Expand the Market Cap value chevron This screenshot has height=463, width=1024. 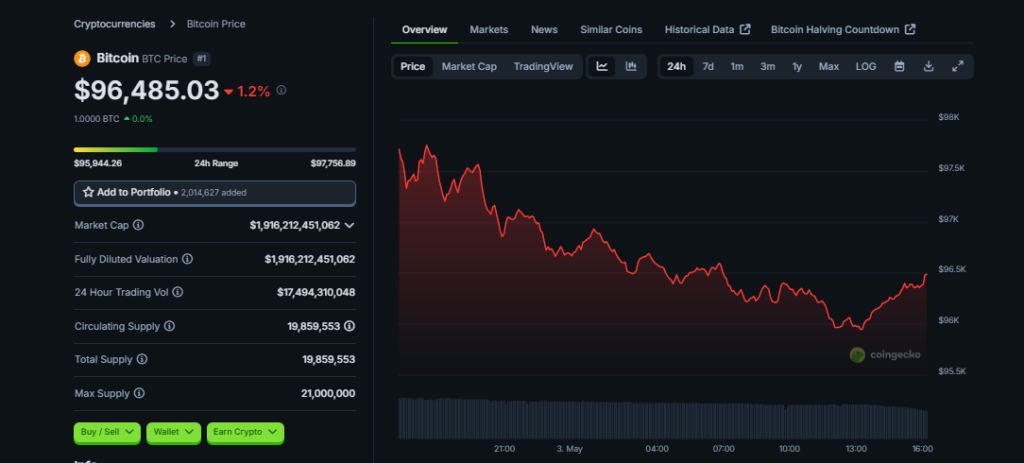coord(349,225)
